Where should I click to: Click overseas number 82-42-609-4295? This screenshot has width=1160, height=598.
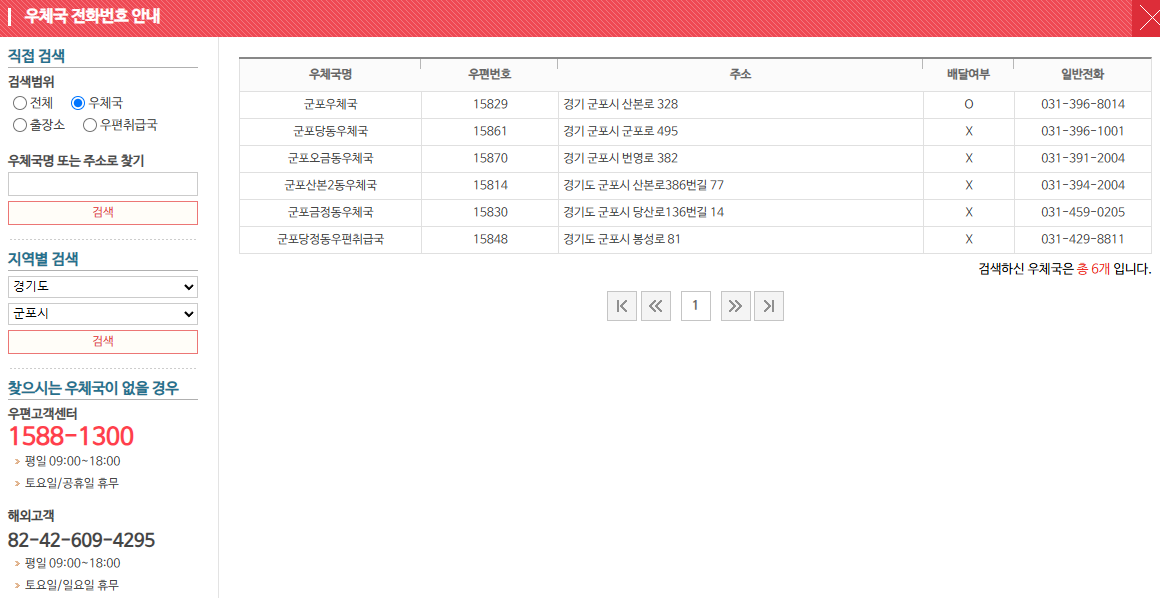pos(81,540)
